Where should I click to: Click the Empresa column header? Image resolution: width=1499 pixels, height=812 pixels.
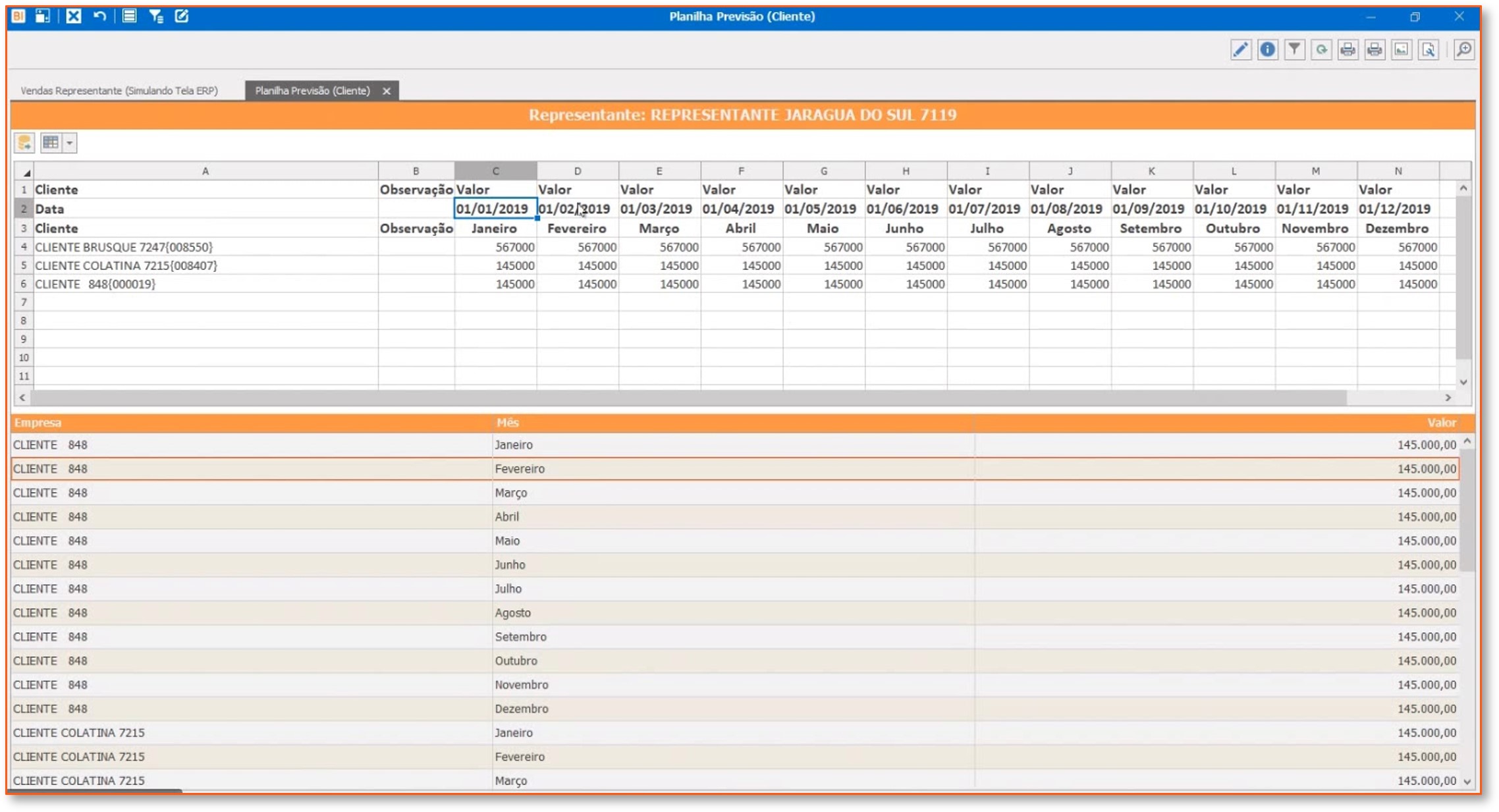point(38,423)
